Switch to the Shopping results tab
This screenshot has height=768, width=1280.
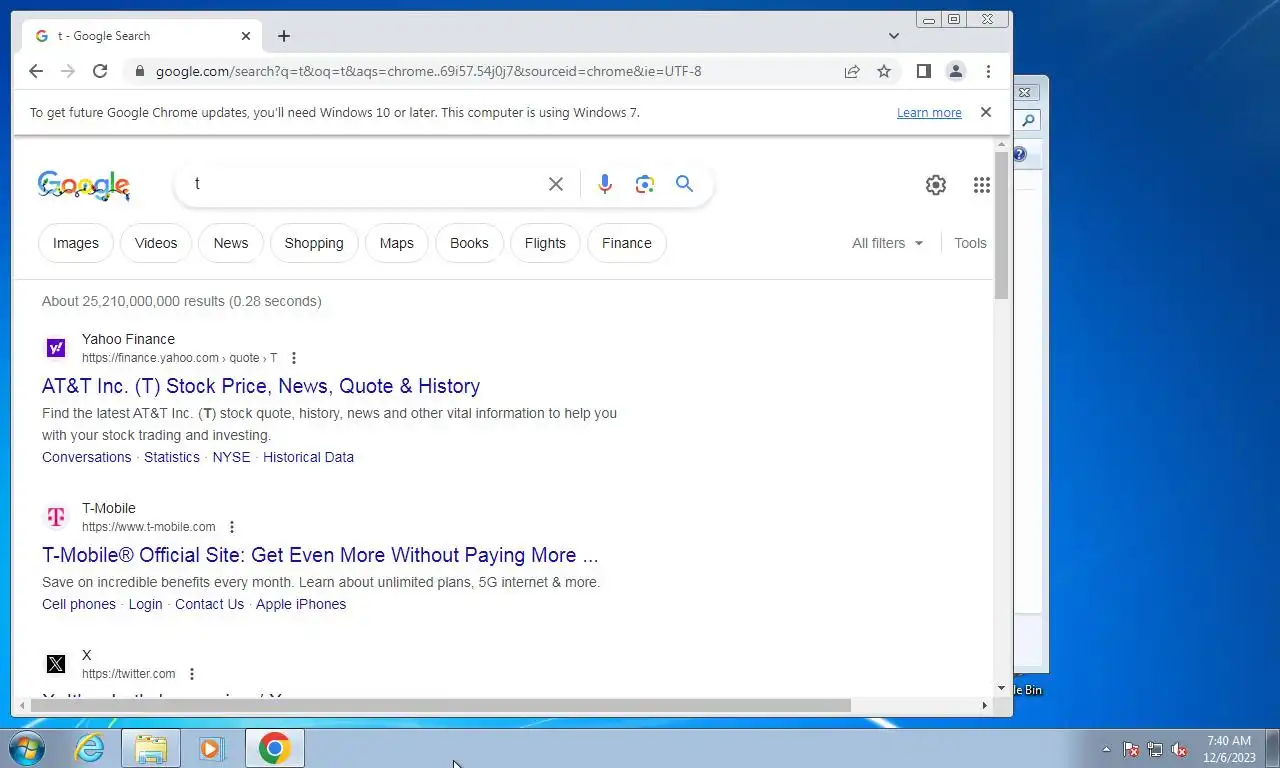314,243
